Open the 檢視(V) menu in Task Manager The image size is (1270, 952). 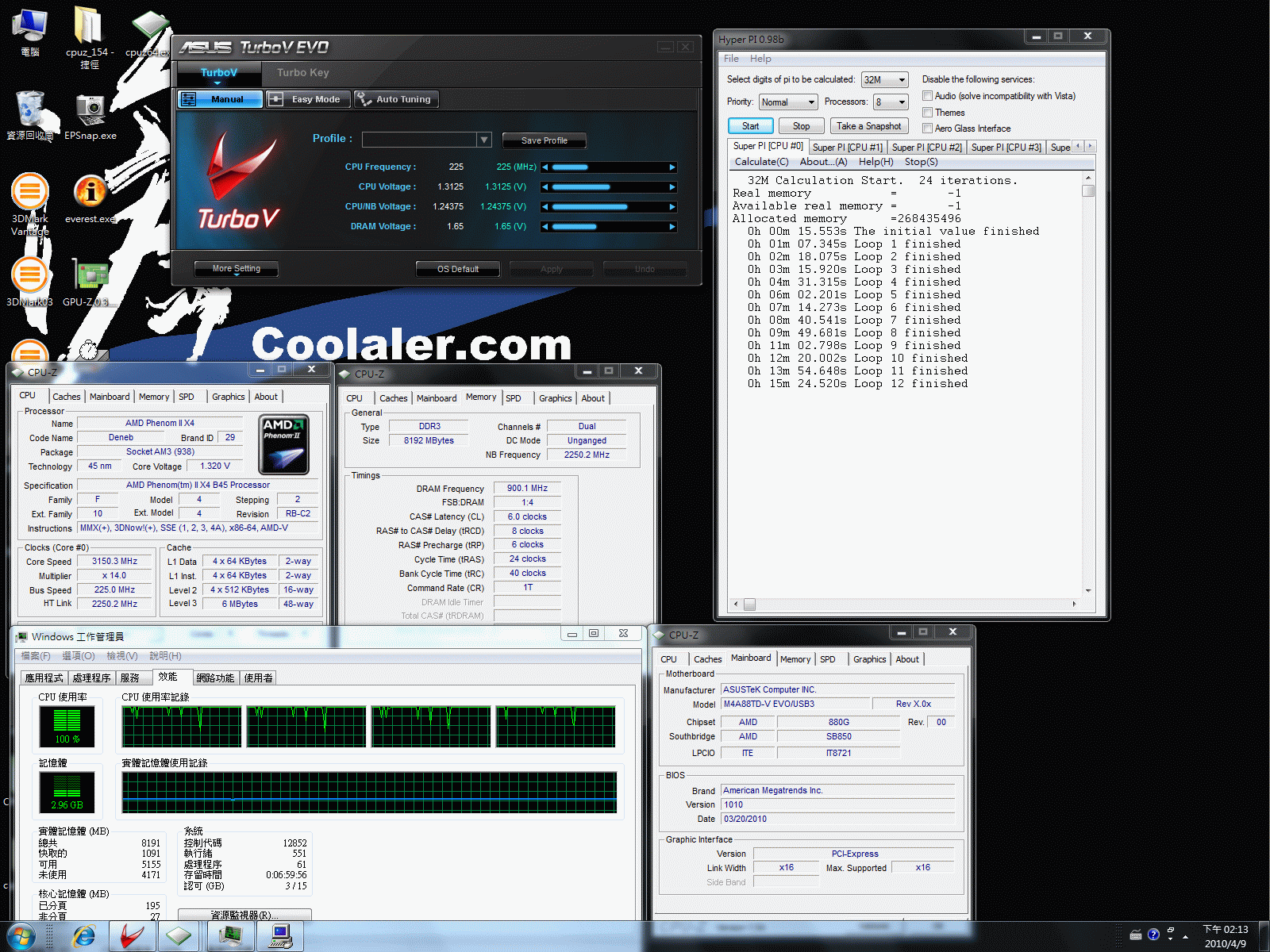click(x=122, y=656)
